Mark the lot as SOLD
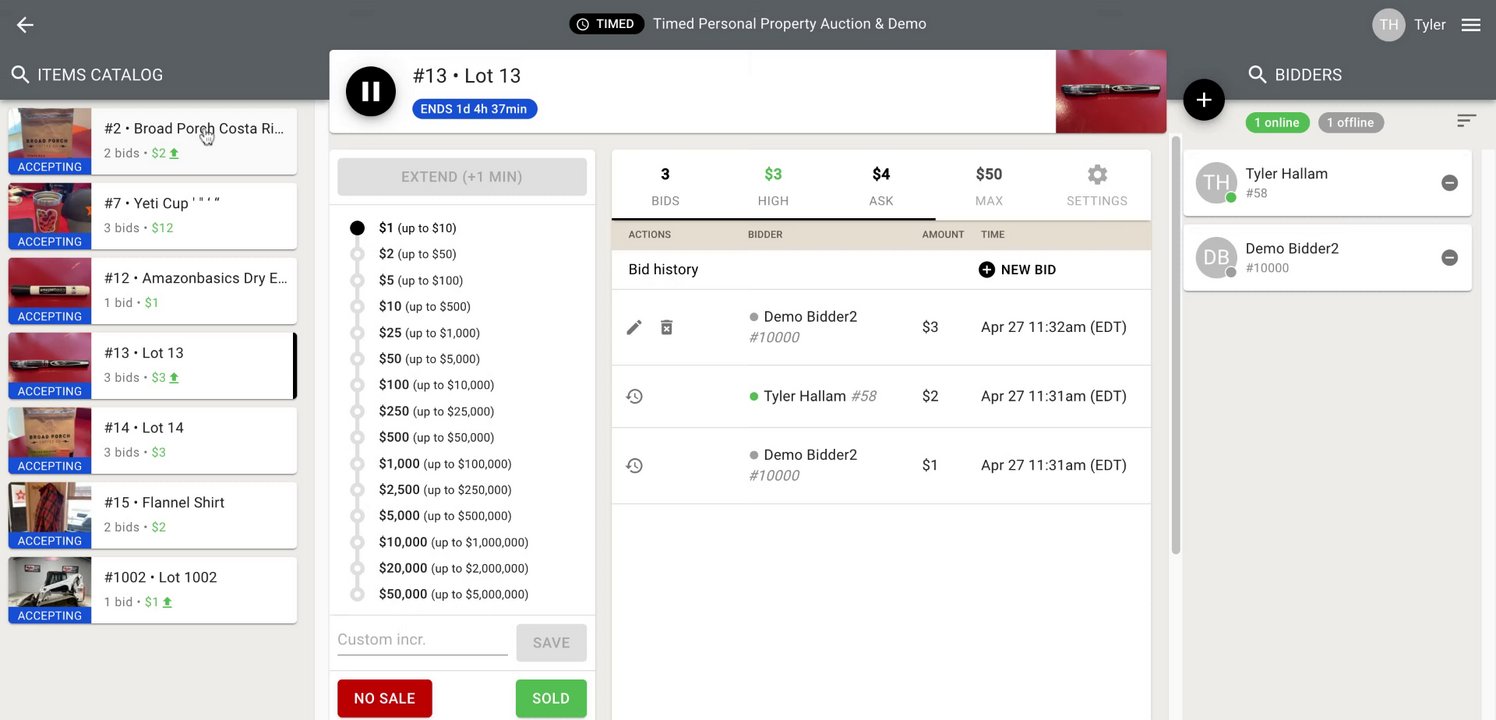1496x720 pixels. coord(551,698)
